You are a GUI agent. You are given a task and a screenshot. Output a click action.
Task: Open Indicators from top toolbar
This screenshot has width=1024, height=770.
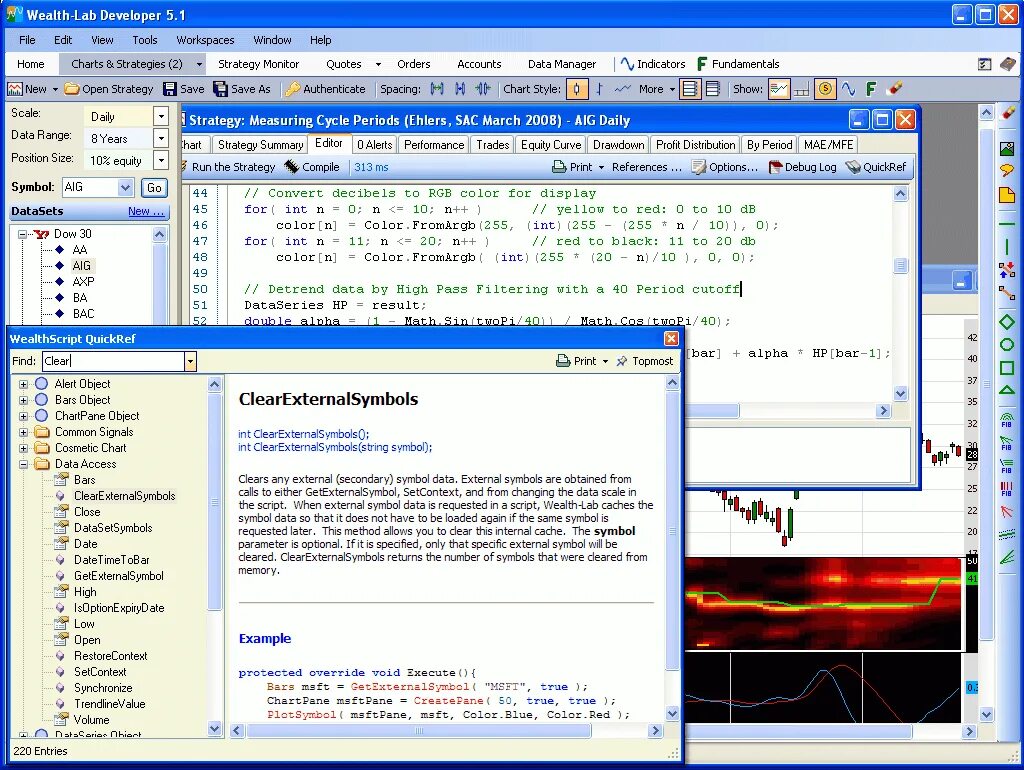point(652,64)
